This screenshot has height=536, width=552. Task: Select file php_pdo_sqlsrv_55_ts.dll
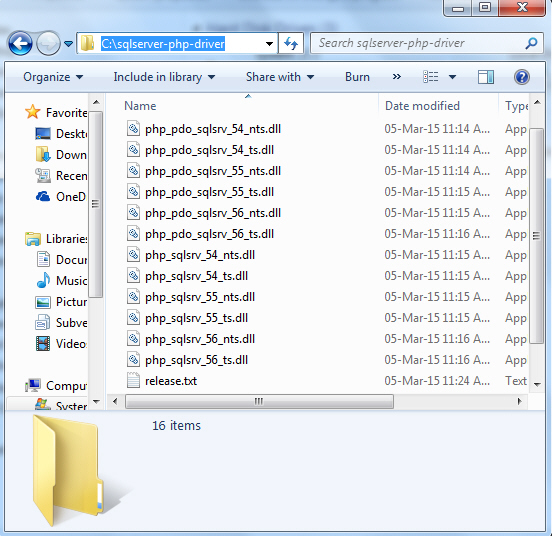click(x=209, y=192)
